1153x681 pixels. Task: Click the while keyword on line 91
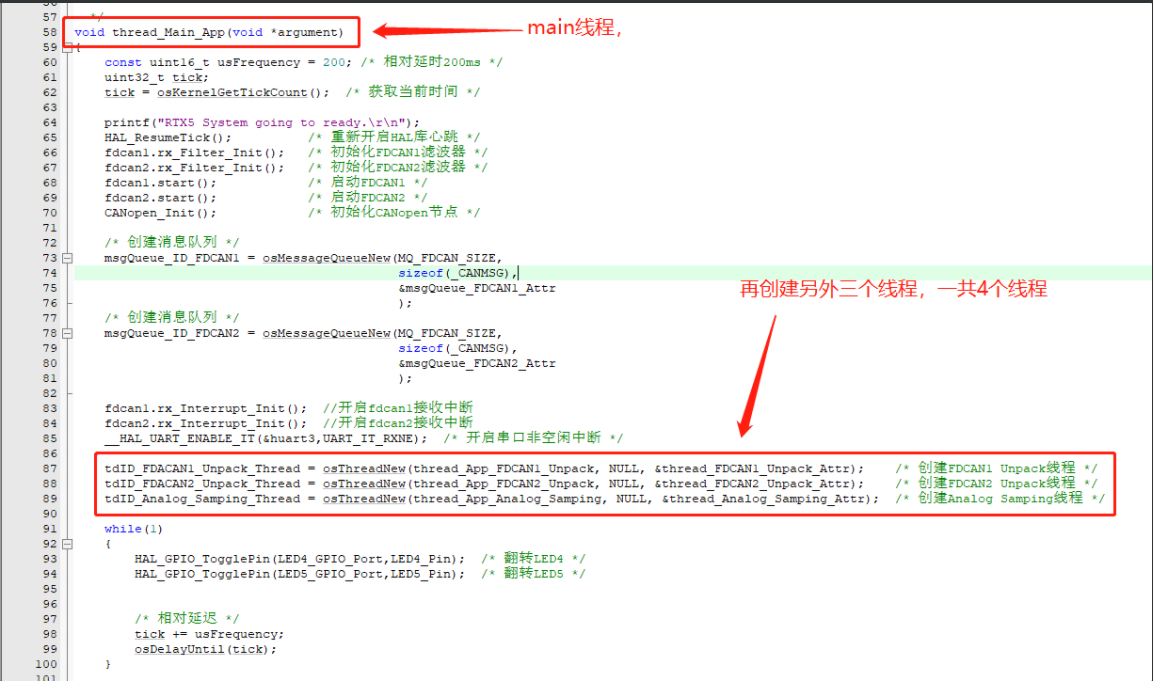pyautogui.click(x=120, y=528)
